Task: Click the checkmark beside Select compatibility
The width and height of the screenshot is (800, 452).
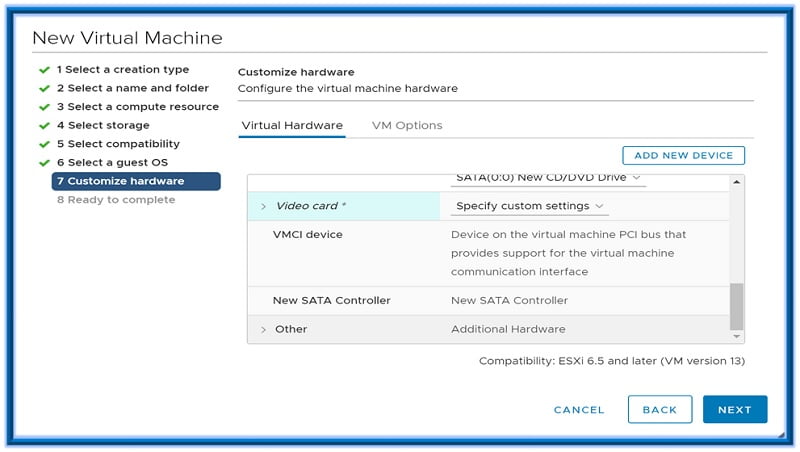Action: click(44, 144)
